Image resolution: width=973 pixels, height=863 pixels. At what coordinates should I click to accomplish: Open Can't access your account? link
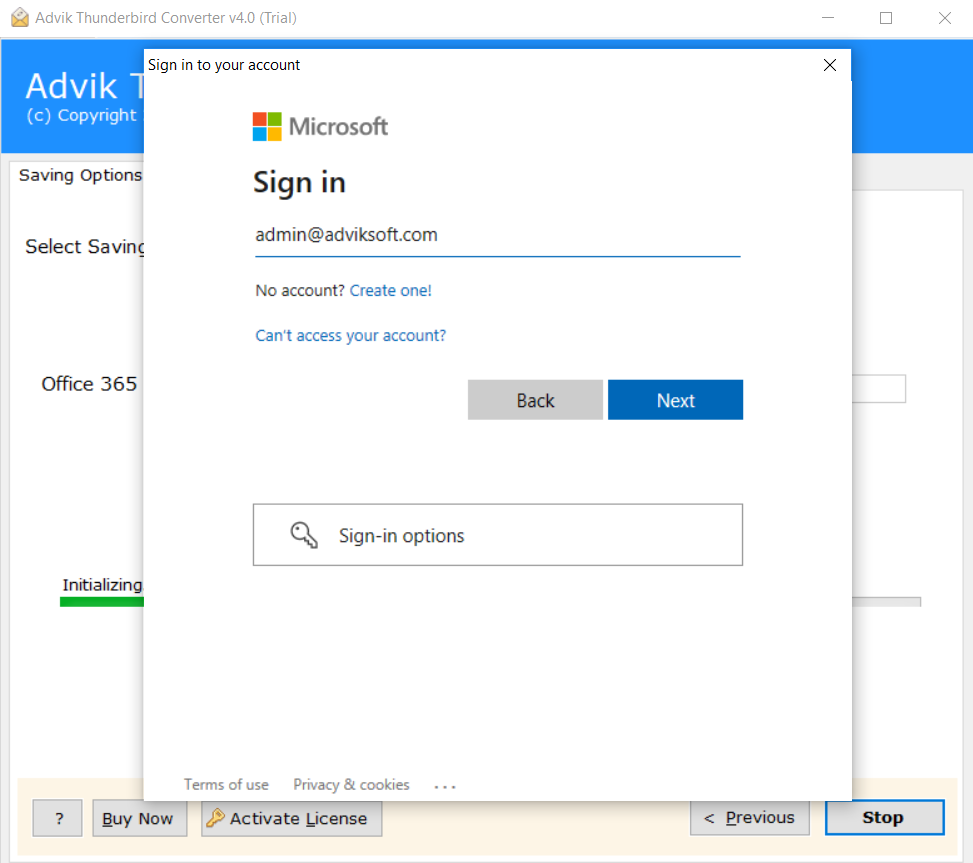point(351,336)
